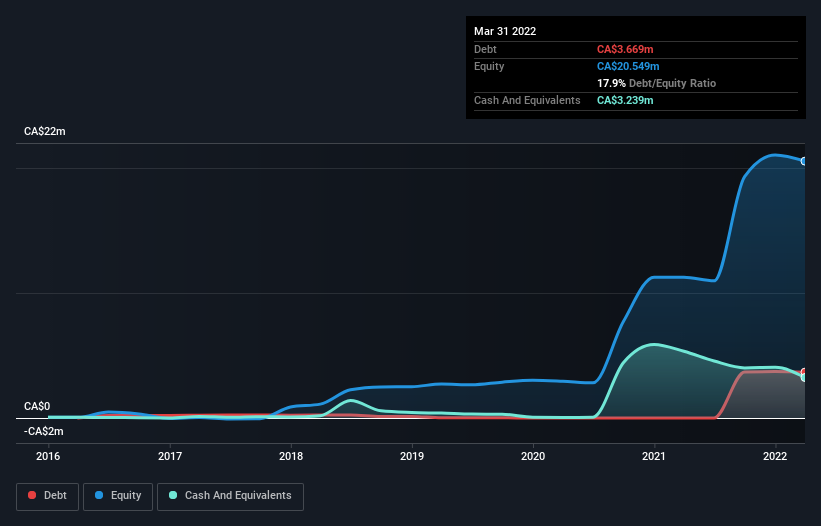Click the teal Cash endpoint marker
This screenshot has width=821, height=526.
[x=804, y=377]
